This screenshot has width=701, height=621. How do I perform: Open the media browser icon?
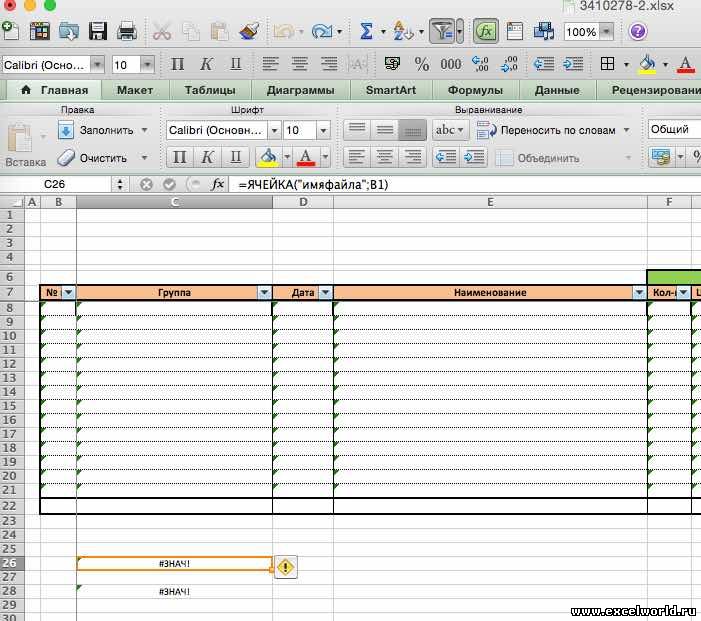pos(544,31)
